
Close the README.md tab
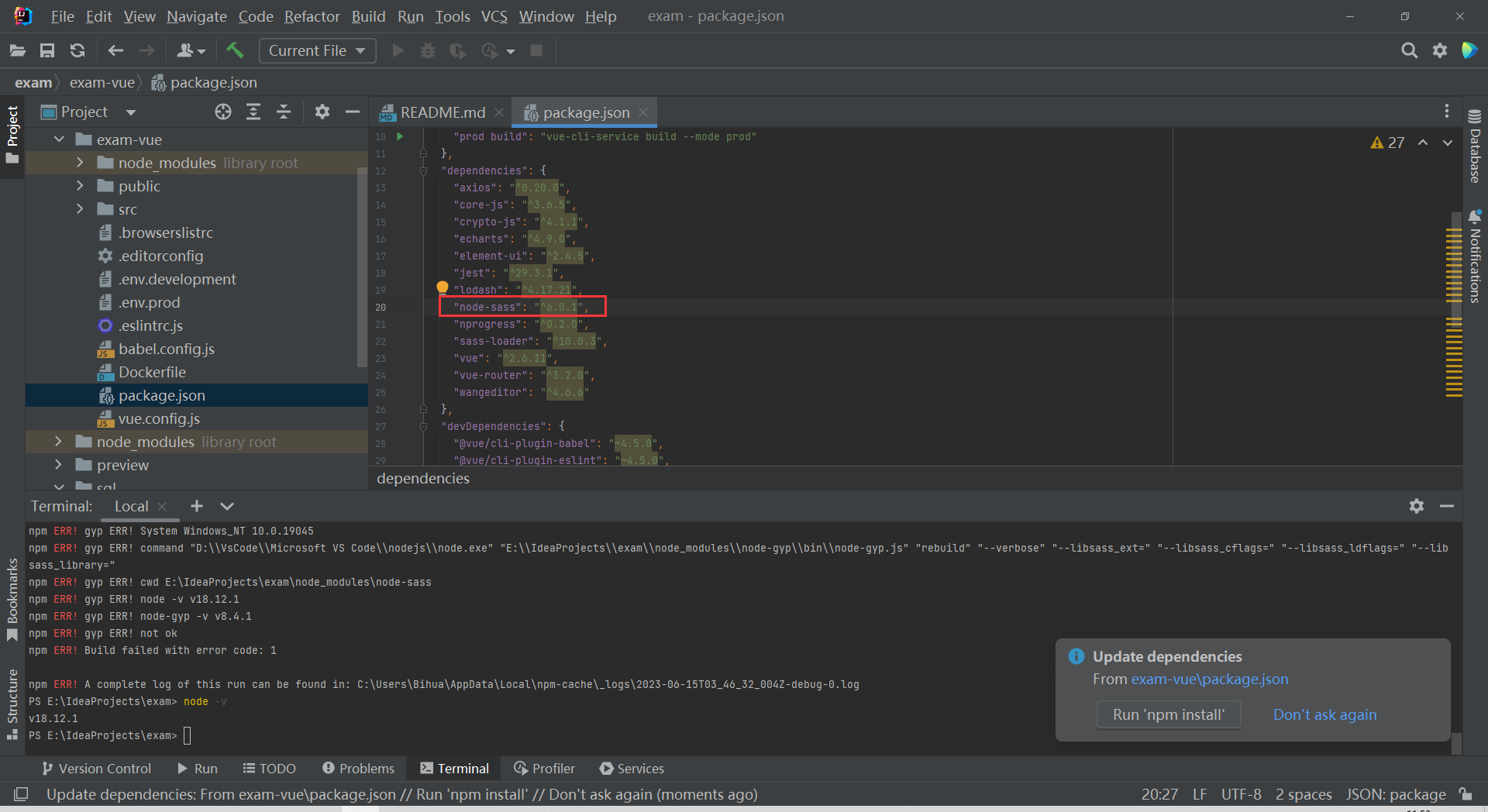click(499, 112)
